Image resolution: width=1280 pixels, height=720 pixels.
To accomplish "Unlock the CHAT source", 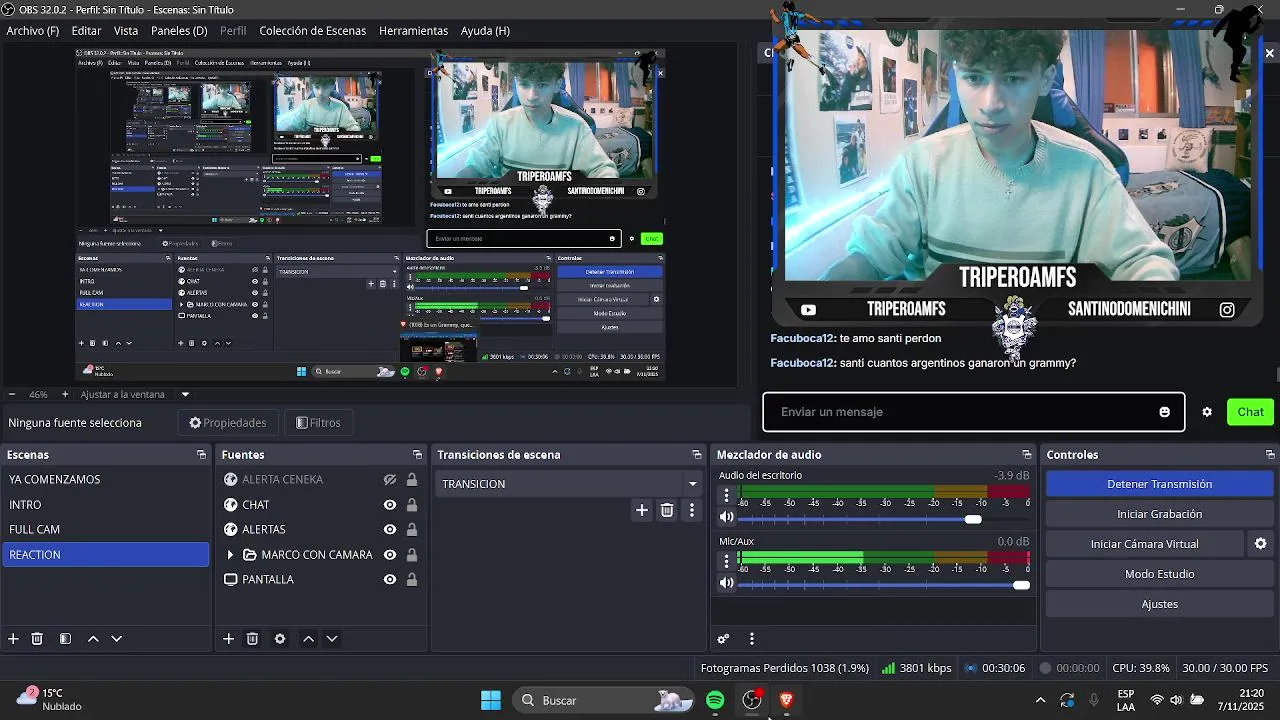I will pos(412,505).
